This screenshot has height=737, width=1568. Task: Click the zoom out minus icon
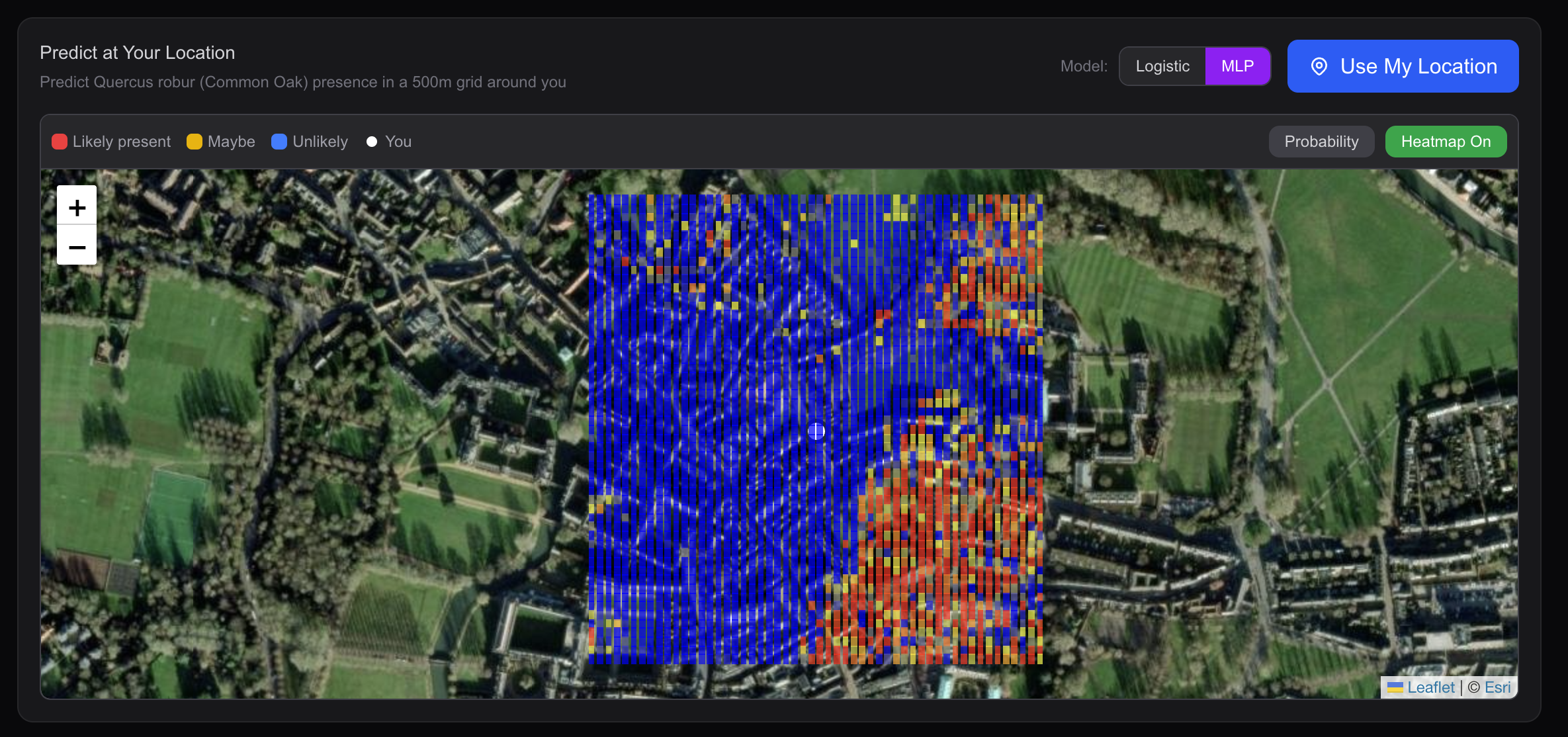point(76,246)
